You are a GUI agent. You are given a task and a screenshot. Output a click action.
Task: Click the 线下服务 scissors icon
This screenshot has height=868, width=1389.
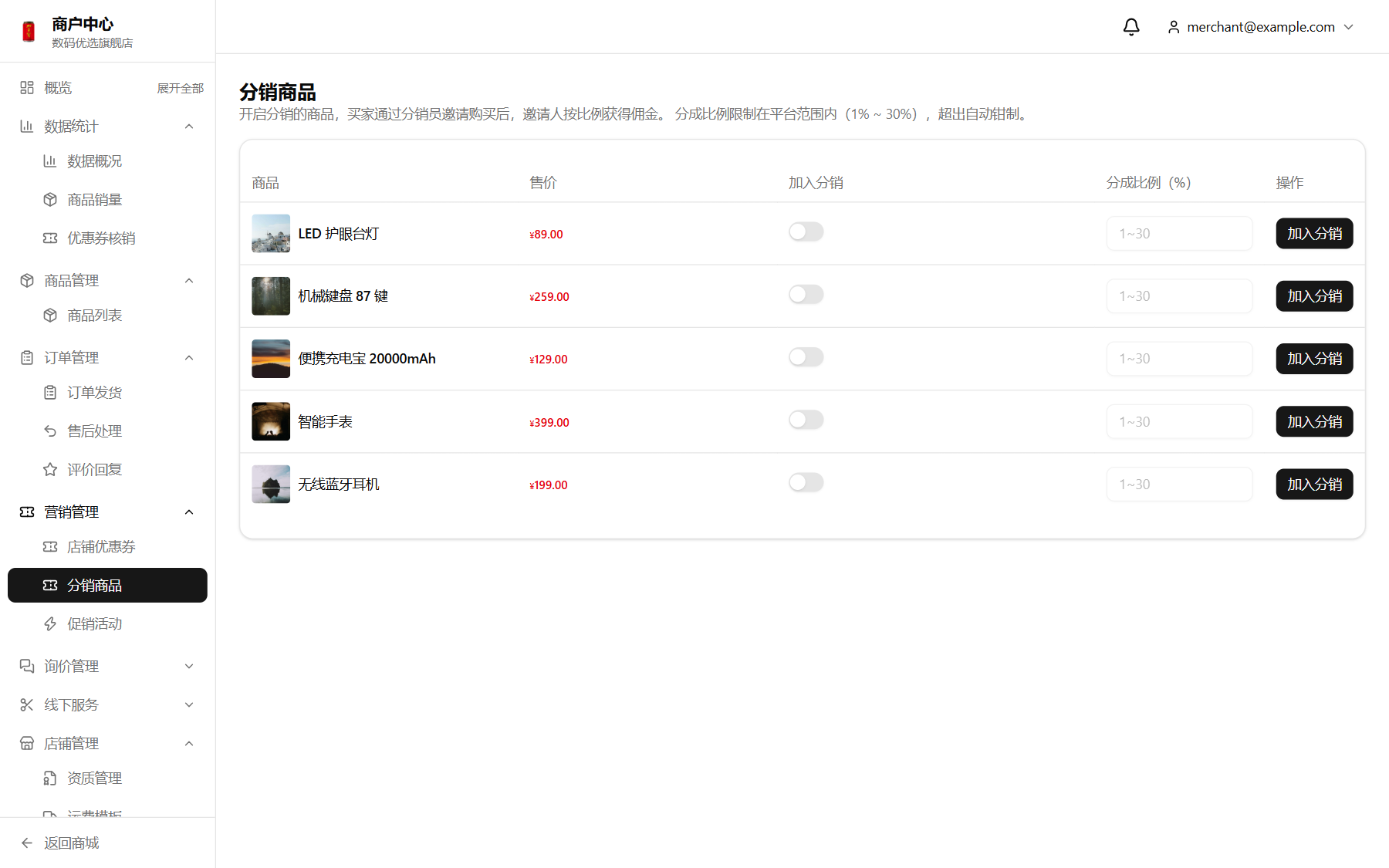27,705
